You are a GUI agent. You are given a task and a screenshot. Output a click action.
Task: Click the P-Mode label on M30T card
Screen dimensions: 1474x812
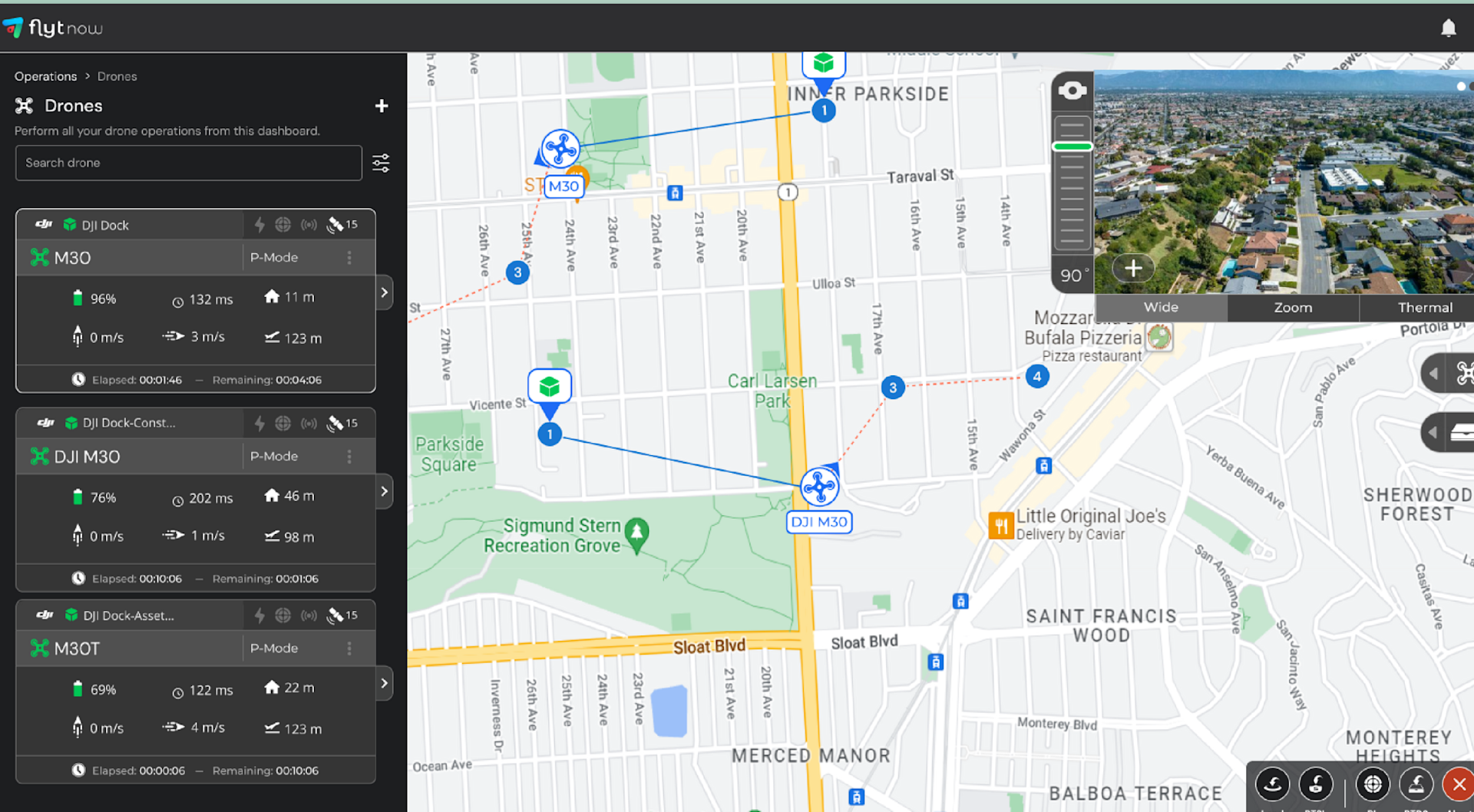click(x=274, y=649)
